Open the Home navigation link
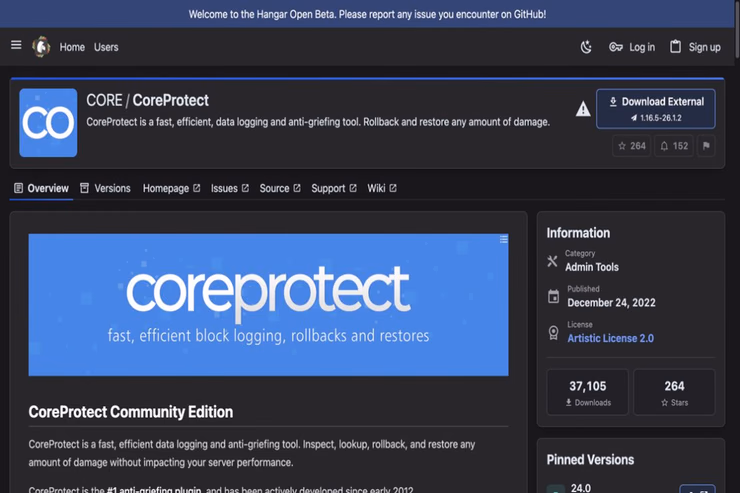 pos(72,47)
